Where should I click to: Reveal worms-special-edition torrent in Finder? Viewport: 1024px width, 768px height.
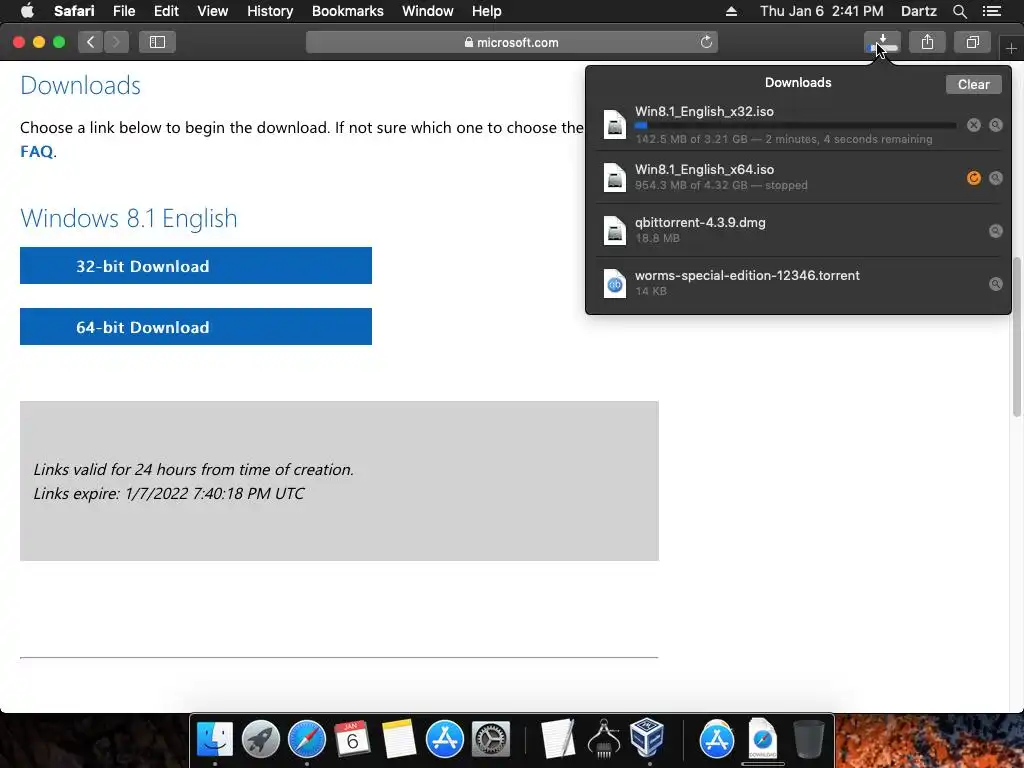pyautogui.click(x=995, y=283)
